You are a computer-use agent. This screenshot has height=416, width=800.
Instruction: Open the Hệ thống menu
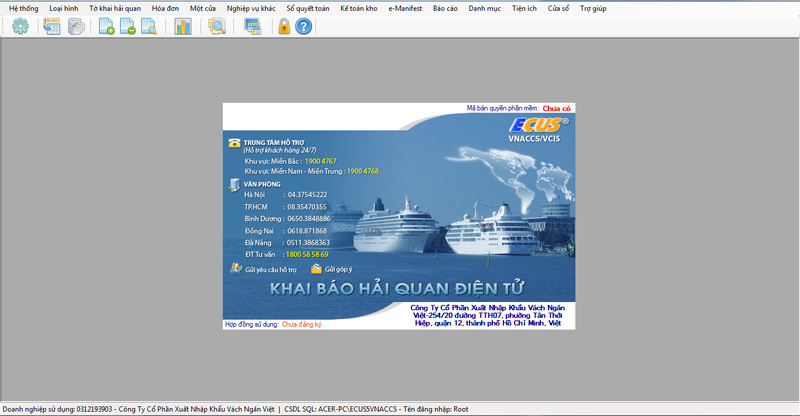click(x=23, y=8)
